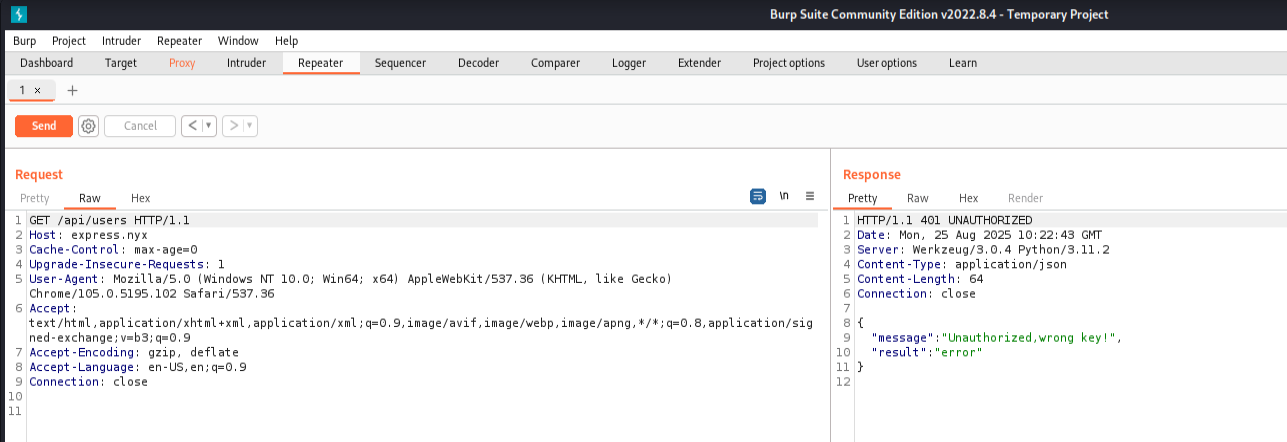Show the Render view of the response
Screen dimensions: 1287x442
click(1025, 198)
